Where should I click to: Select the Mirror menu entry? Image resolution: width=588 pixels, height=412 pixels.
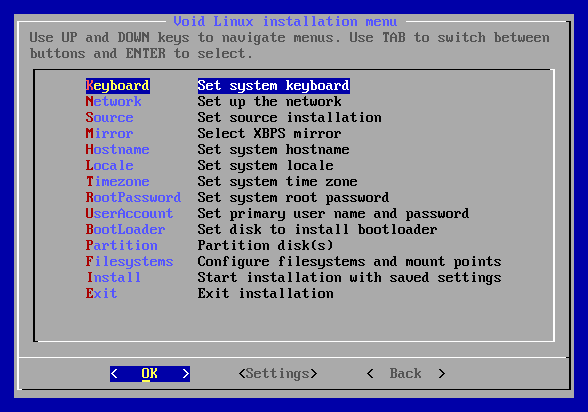[110, 133]
